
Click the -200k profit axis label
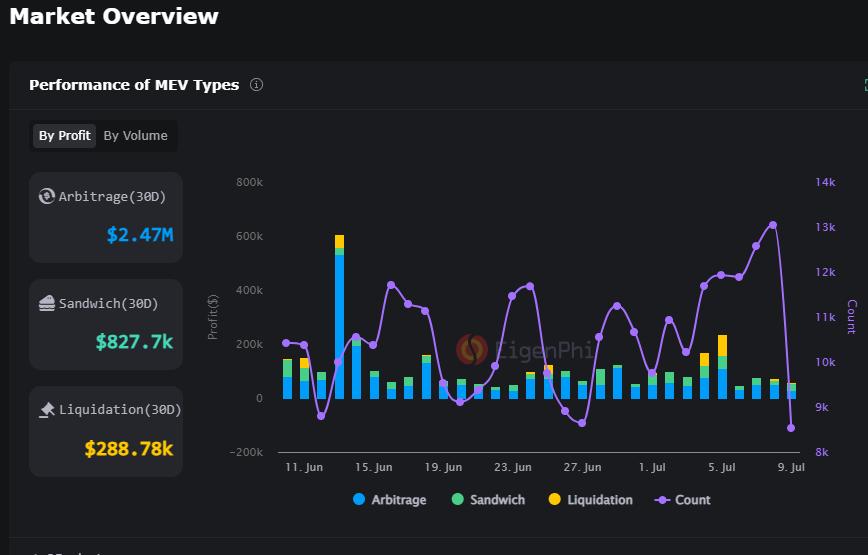pyautogui.click(x=246, y=452)
